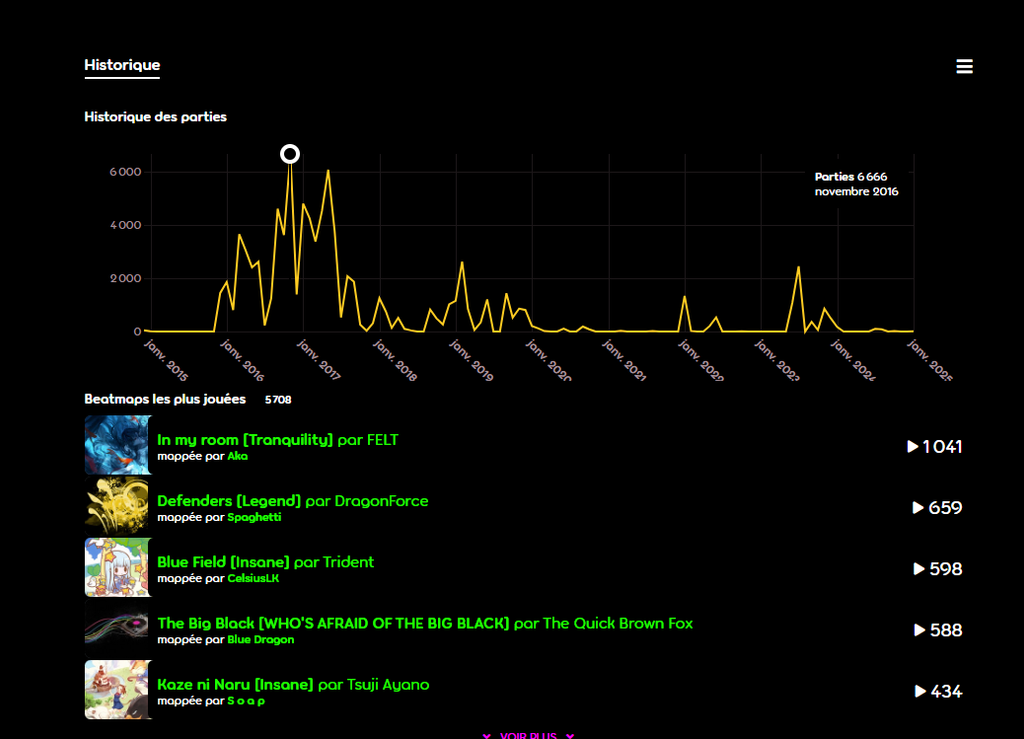Click play icon next to 598 count

tap(919, 569)
